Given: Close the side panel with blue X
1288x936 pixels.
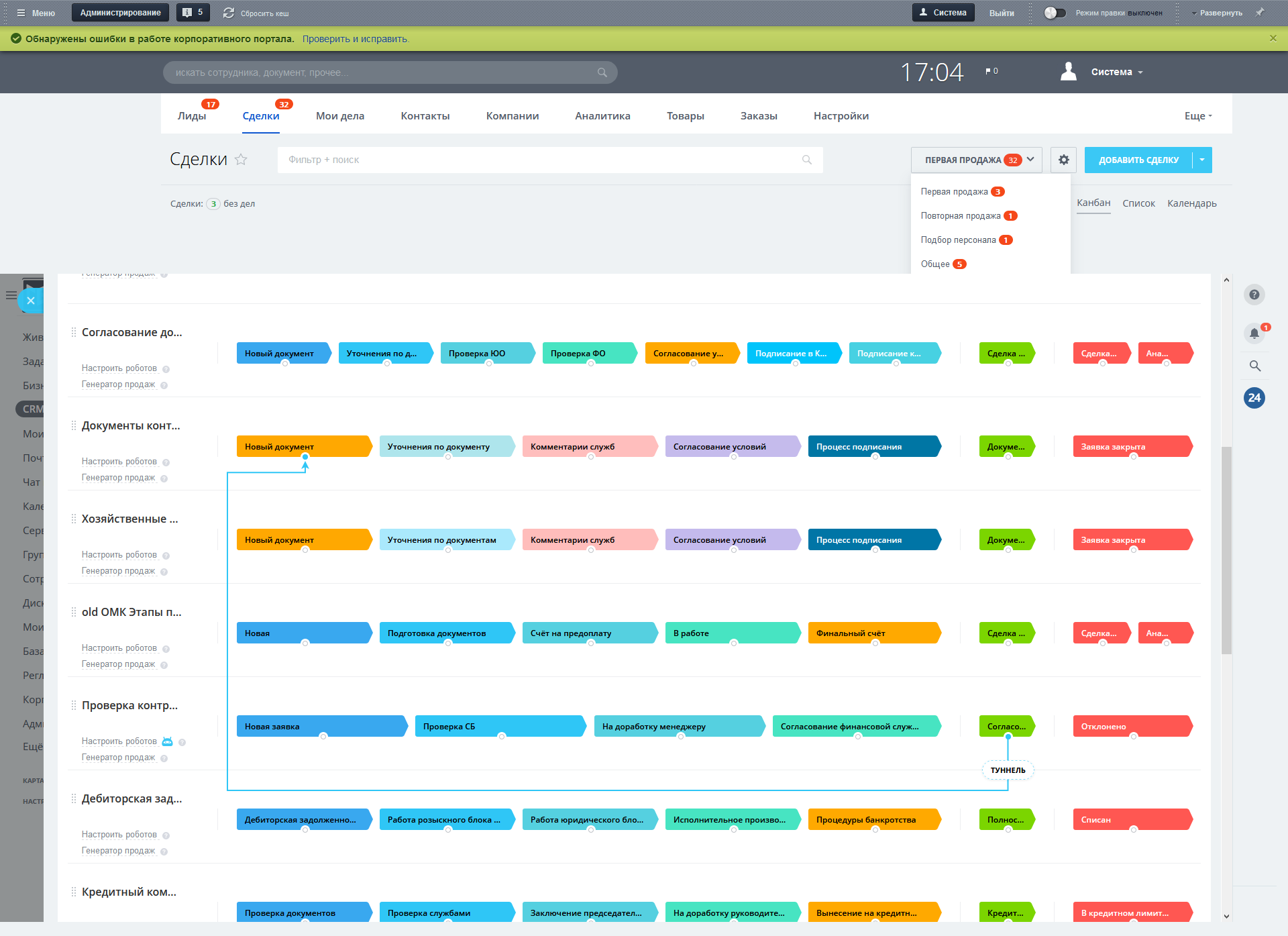Looking at the screenshot, I should point(31,301).
